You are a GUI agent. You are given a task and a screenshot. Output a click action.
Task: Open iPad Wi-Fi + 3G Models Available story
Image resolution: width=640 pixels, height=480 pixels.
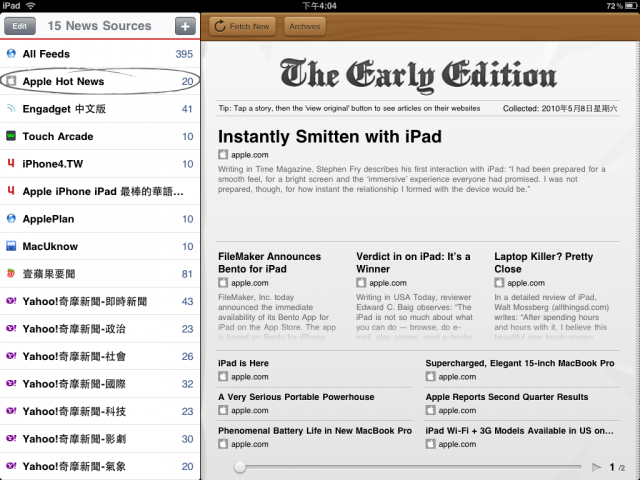point(519,431)
